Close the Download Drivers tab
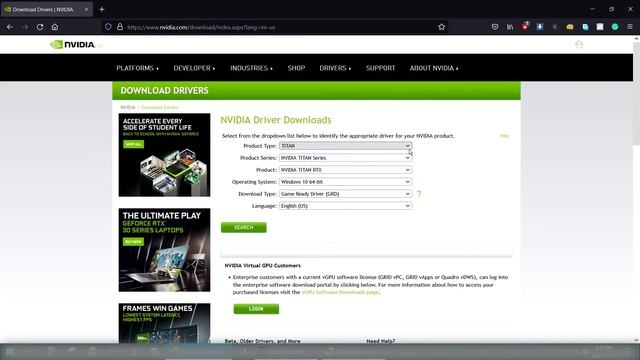Viewport: 640px width, 360px height. point(86,9)
